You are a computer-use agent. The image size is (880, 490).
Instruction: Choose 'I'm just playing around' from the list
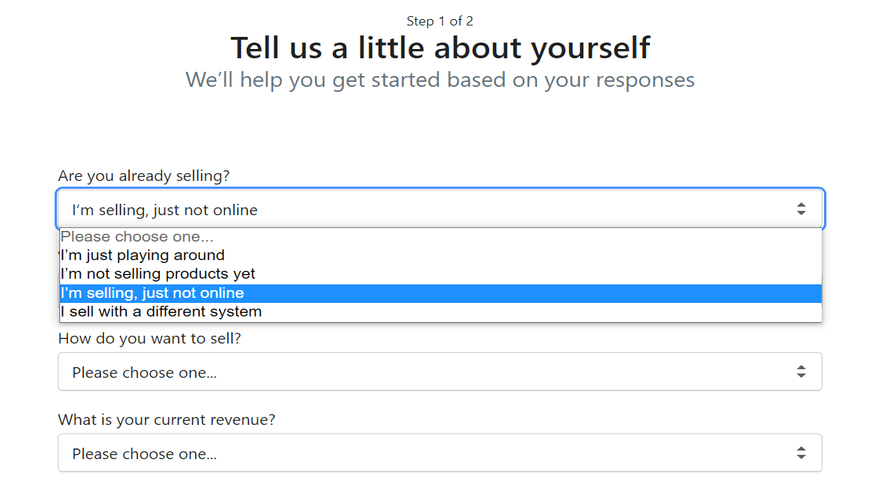click(x=143, y=255)
